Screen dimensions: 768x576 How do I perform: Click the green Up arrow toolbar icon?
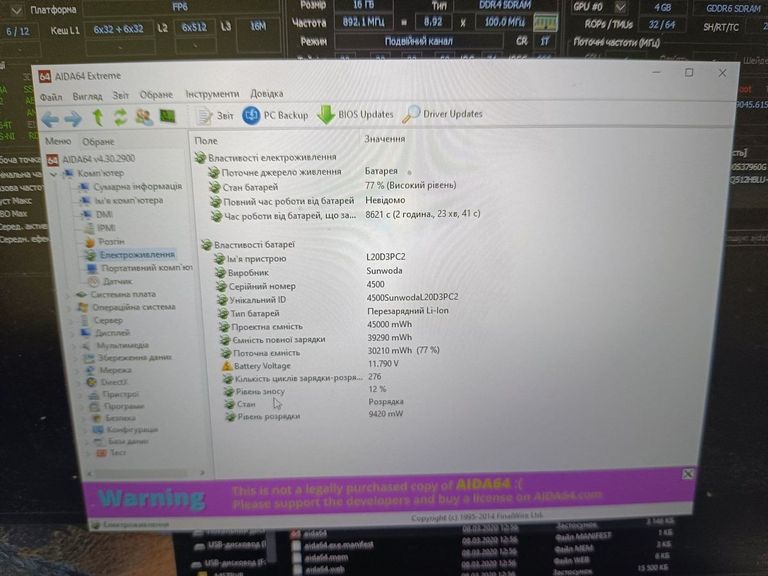[98, 118]
